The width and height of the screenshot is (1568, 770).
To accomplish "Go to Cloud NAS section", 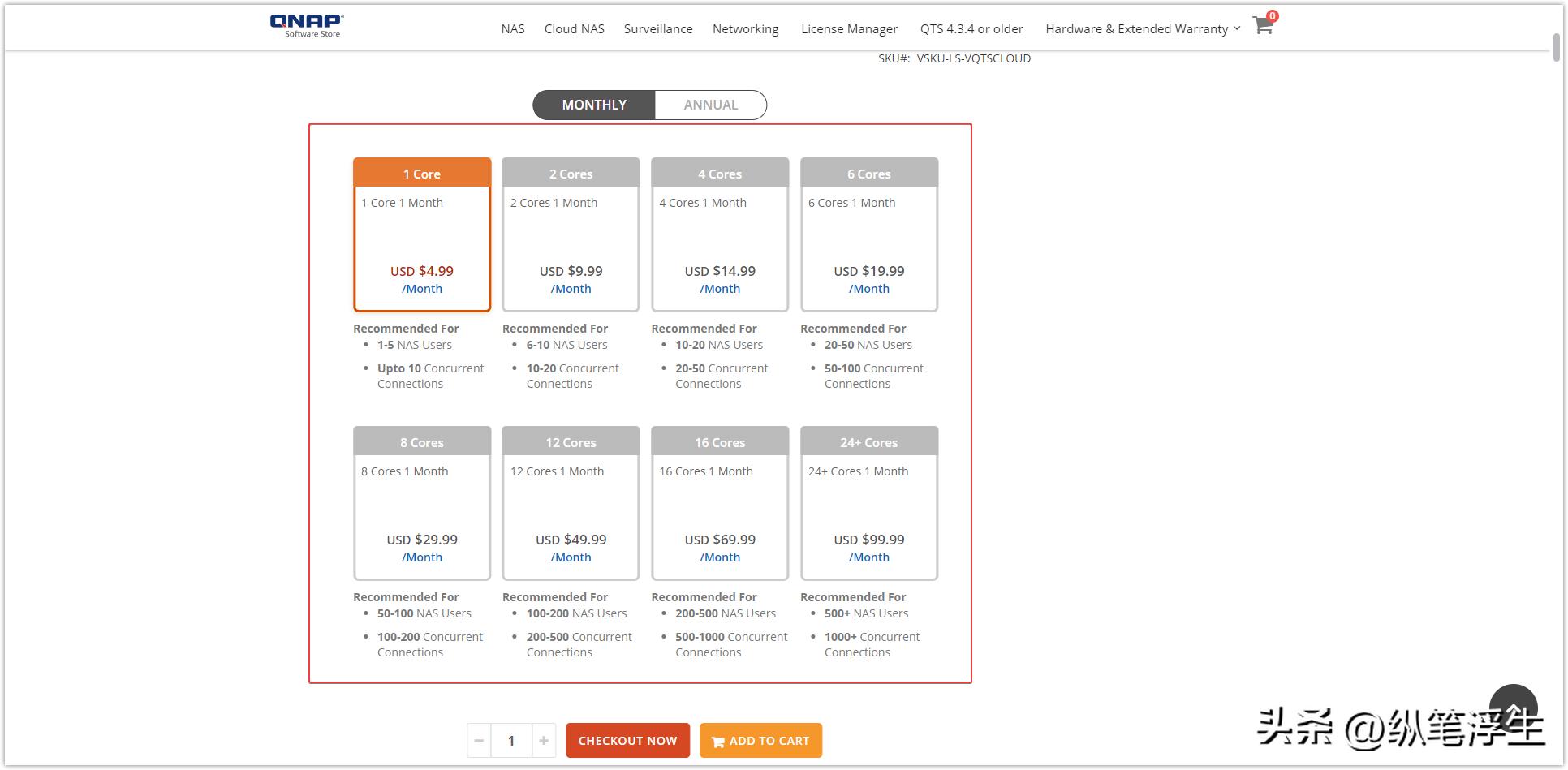I will coord(574,28).
